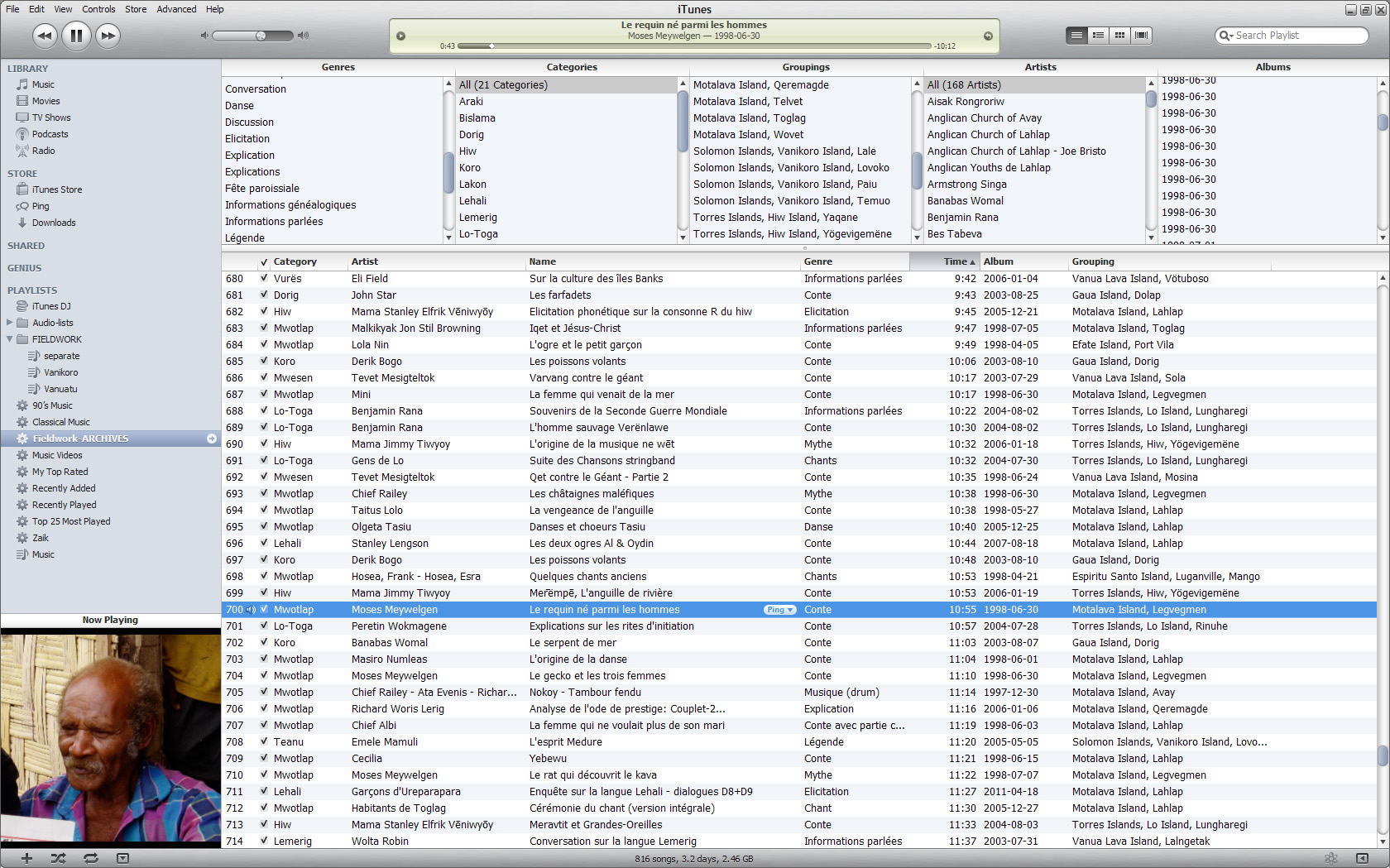
Task: Go back to the previous track
Action: 45,36
